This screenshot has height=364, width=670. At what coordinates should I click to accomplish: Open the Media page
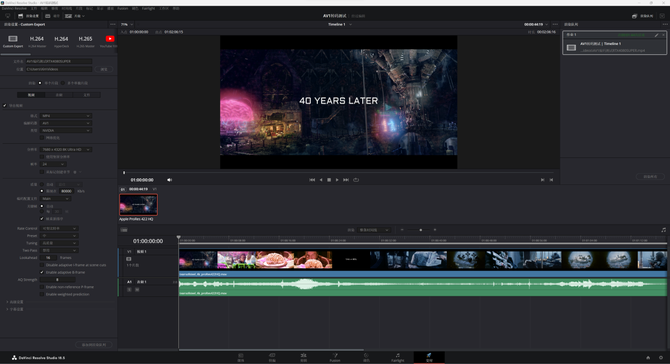click(x=241, y=357)
